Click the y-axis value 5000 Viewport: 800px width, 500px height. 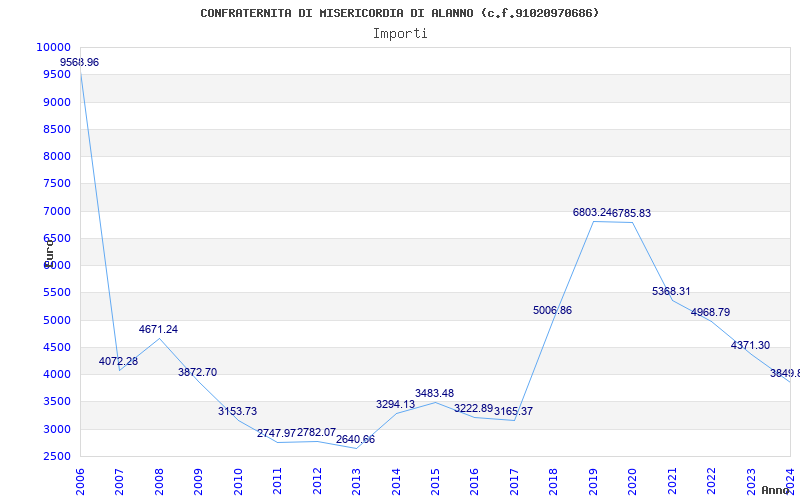(57, 320)
